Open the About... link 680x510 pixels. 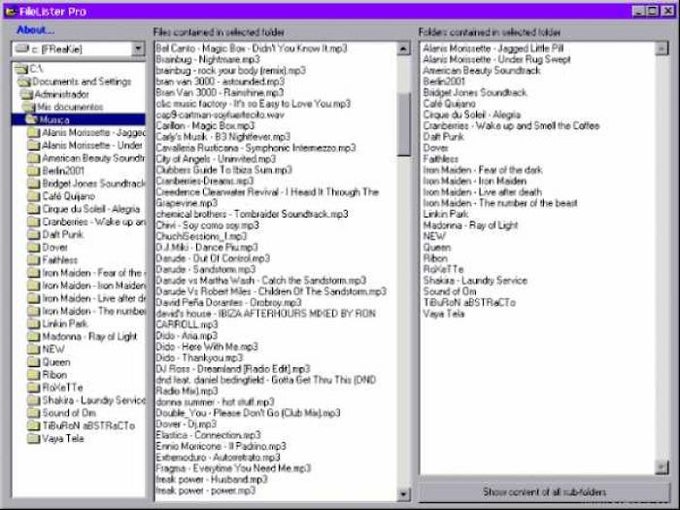click(x=35, y=30)
